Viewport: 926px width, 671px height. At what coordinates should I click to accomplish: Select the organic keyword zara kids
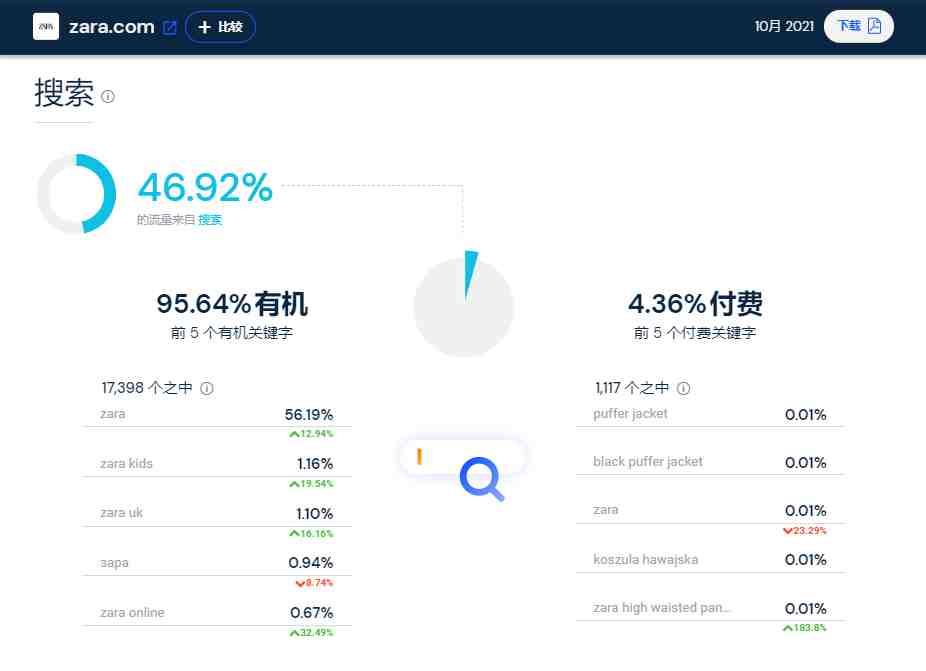point(126,464)
